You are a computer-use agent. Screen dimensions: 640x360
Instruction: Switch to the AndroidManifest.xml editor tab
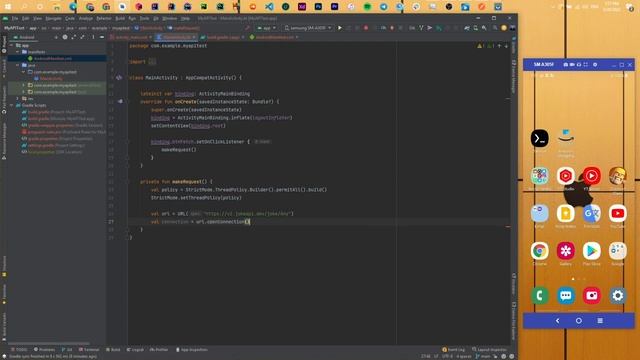[274, 37]
